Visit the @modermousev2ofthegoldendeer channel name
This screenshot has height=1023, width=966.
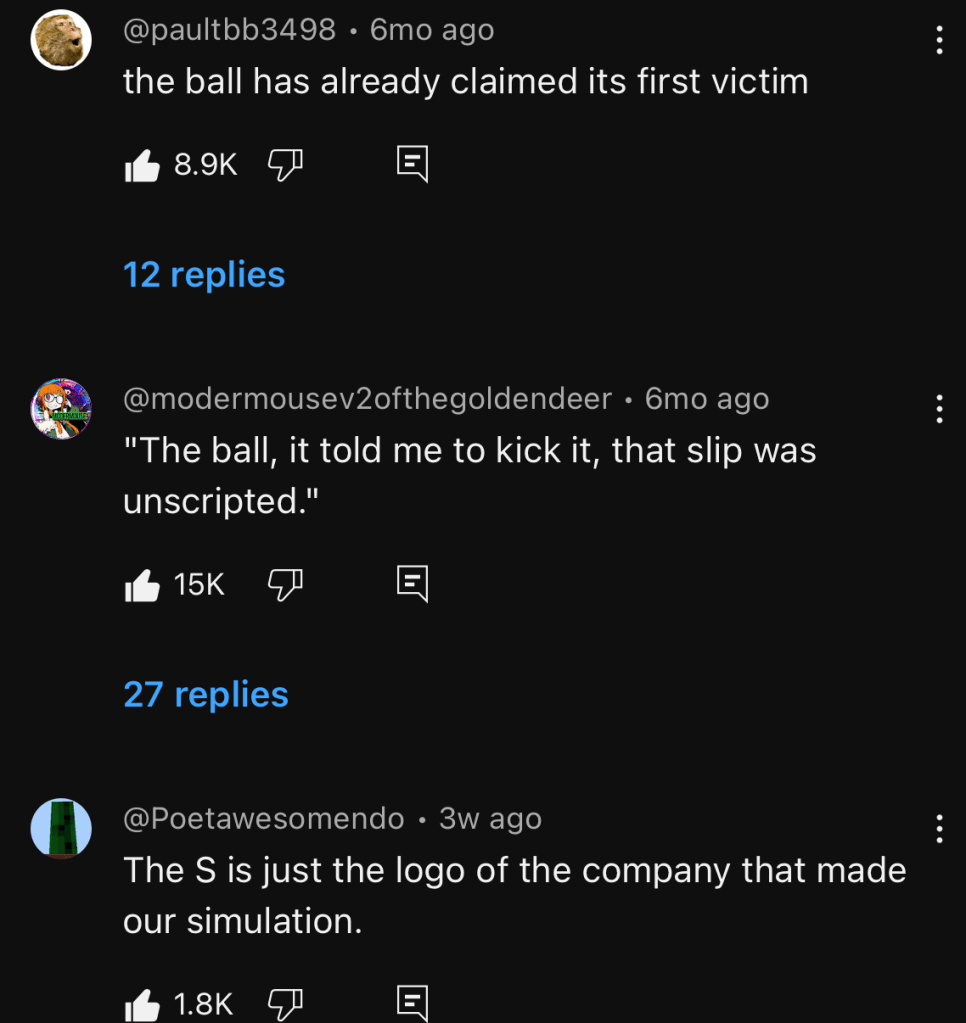(367, 399)
